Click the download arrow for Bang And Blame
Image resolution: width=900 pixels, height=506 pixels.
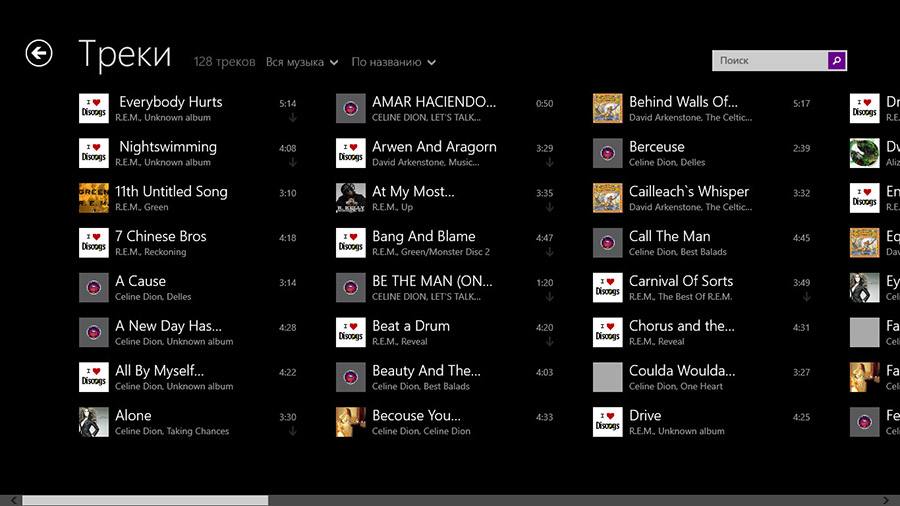(549, 252)
